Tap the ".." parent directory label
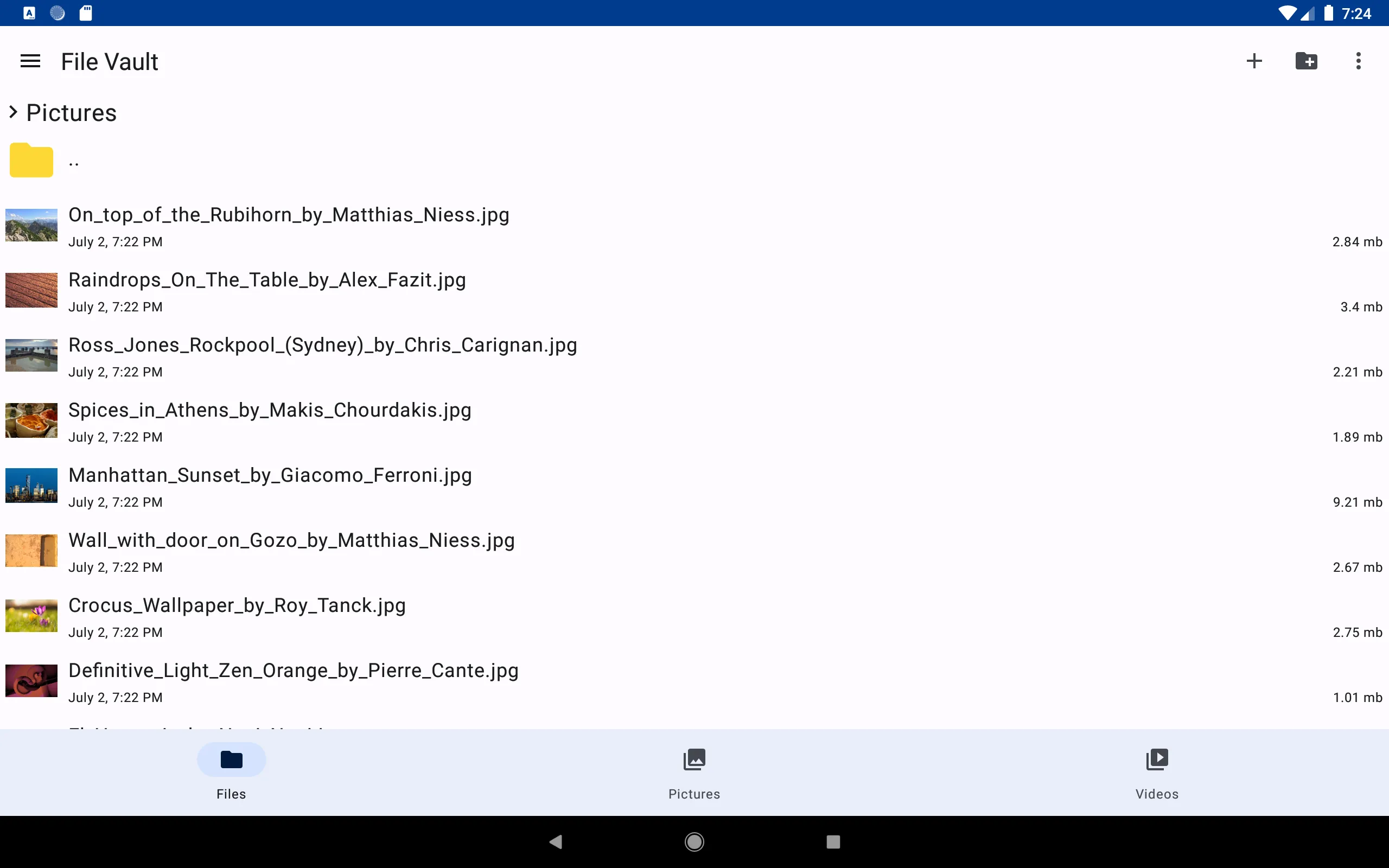 click(73, 164)
